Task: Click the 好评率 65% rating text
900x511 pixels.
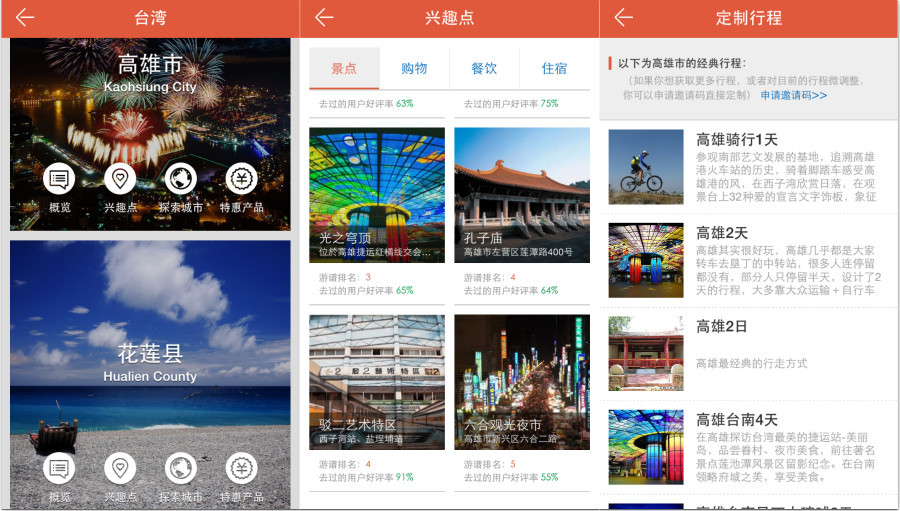Action: (366, 291)
